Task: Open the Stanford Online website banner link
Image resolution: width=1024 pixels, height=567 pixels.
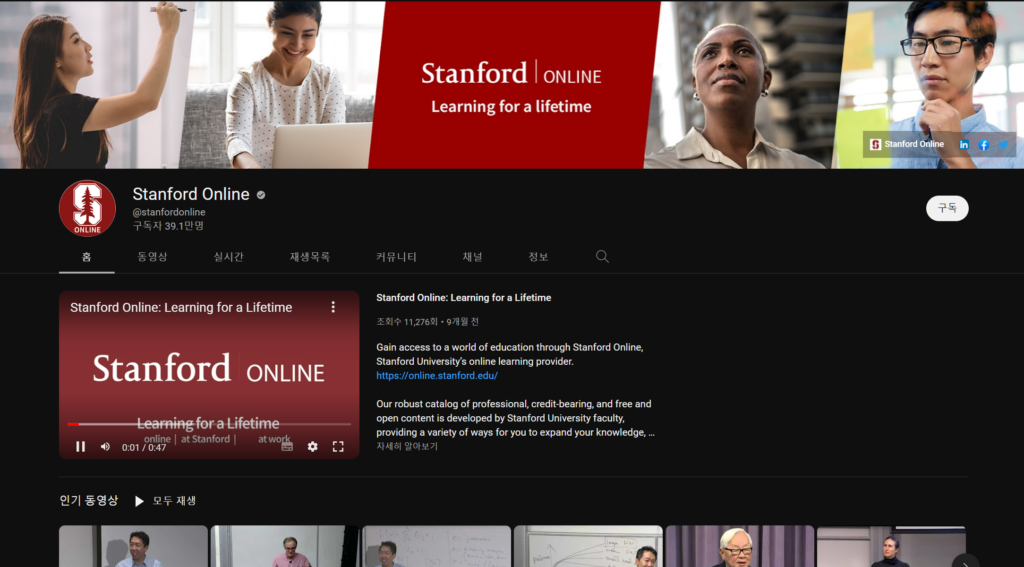Action: pyautogui.click(x=908, y=144)
